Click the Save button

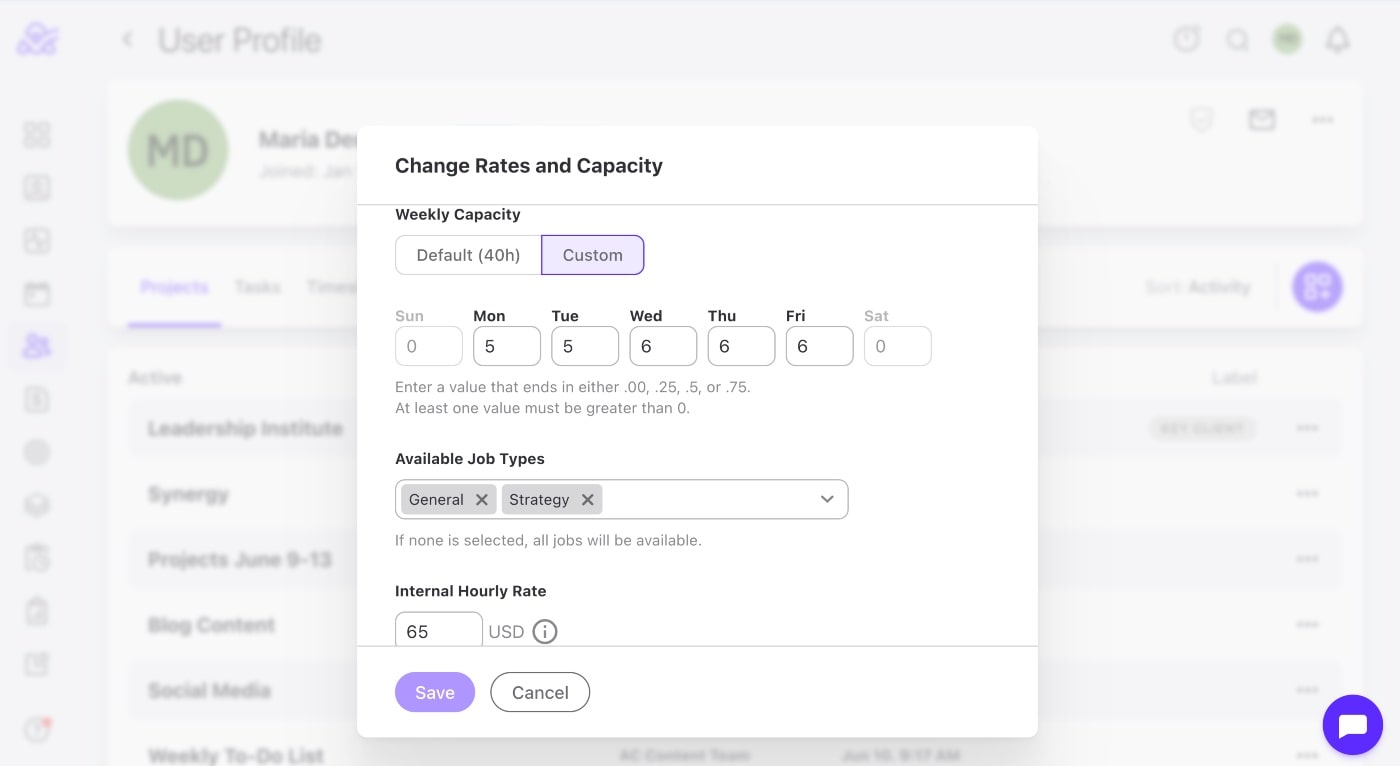pos(435,692)
